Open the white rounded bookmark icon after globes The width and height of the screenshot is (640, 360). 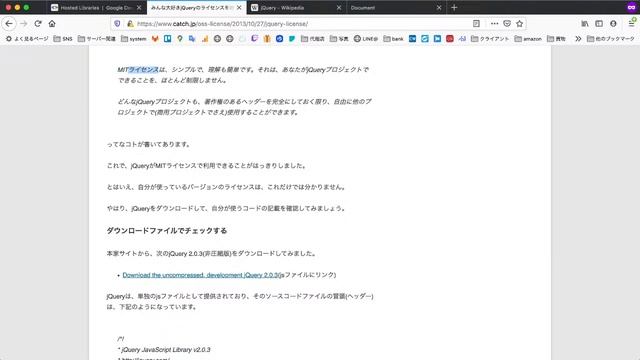click(242, 39)
